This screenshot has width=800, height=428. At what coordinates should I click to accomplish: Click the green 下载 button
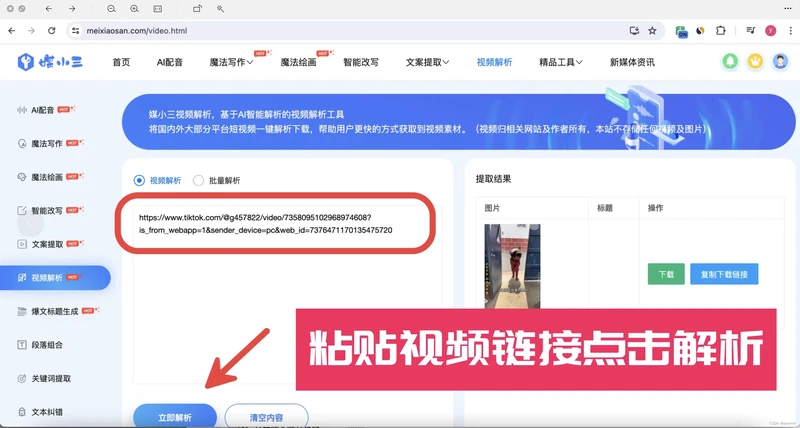[x=666, y=274]
